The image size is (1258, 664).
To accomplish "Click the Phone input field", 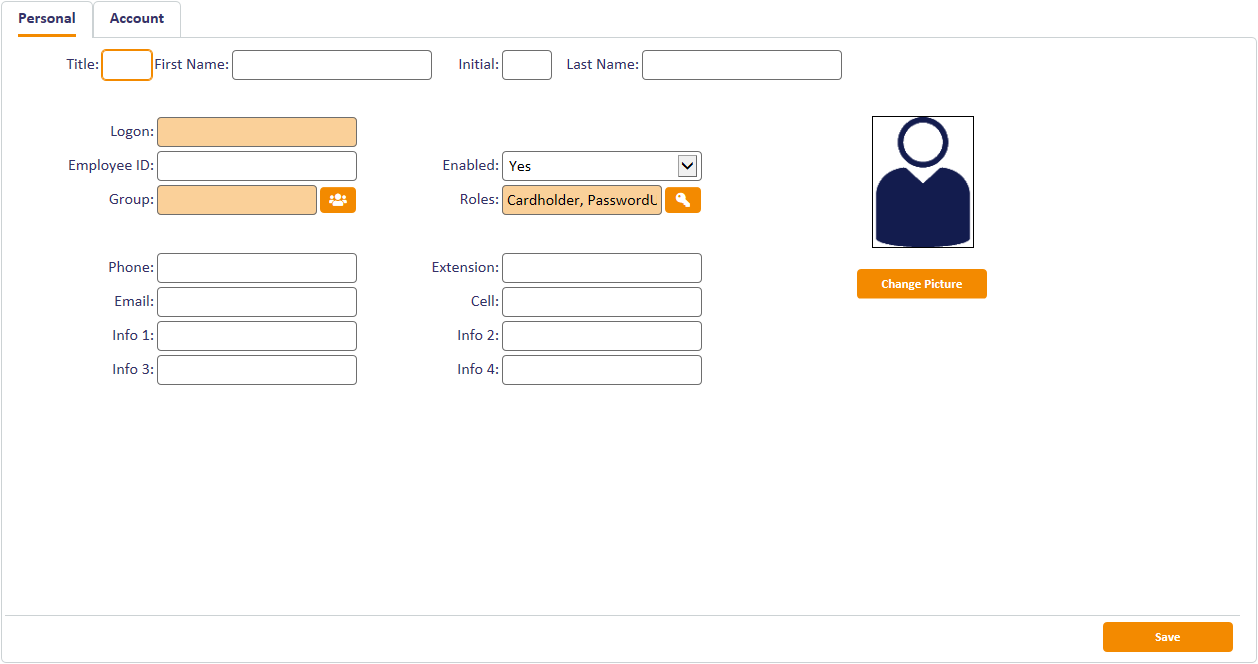I will [x=256, y=268].
